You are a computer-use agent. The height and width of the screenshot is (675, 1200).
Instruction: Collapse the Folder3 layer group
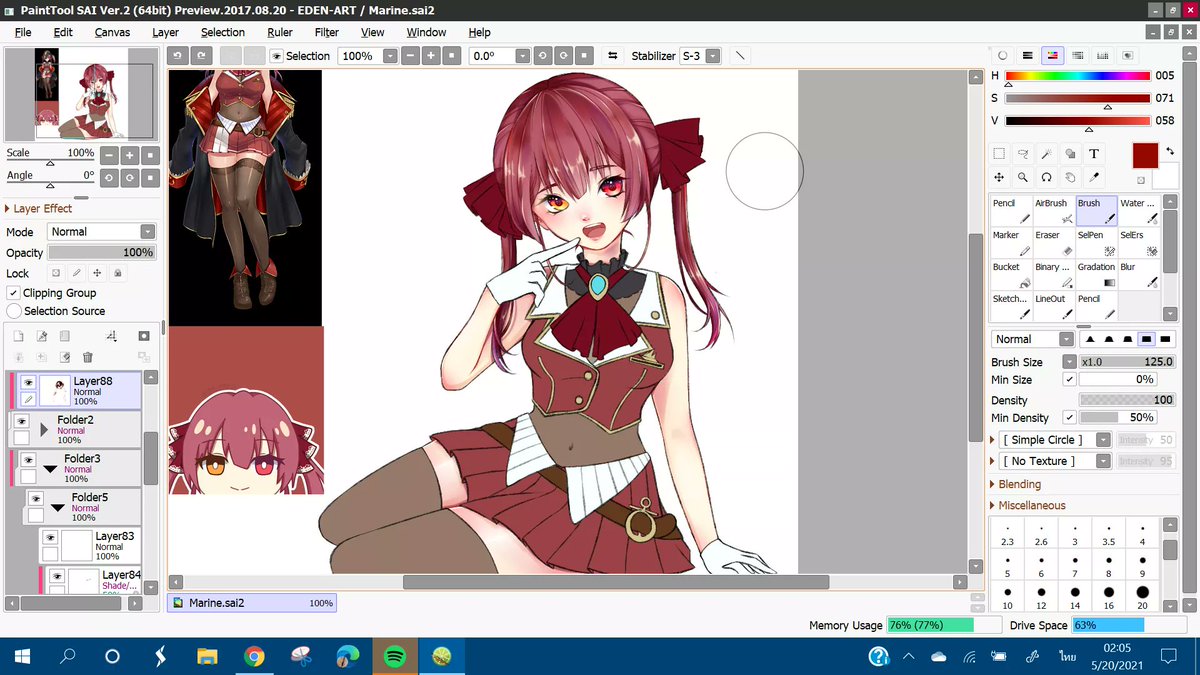click(x=51, y=468)
